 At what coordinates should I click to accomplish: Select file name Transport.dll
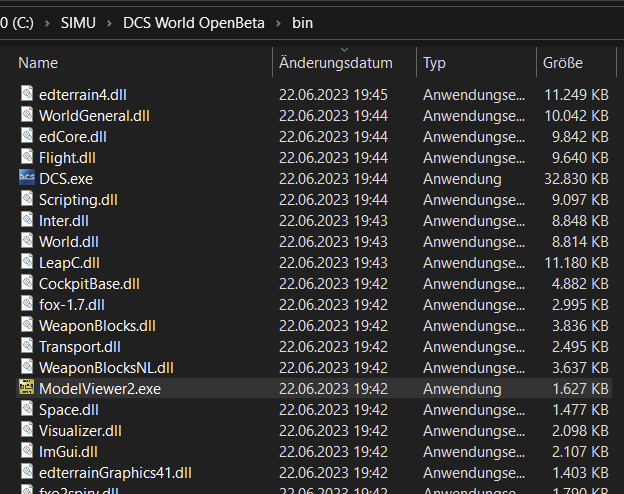[x=80, y=347]
